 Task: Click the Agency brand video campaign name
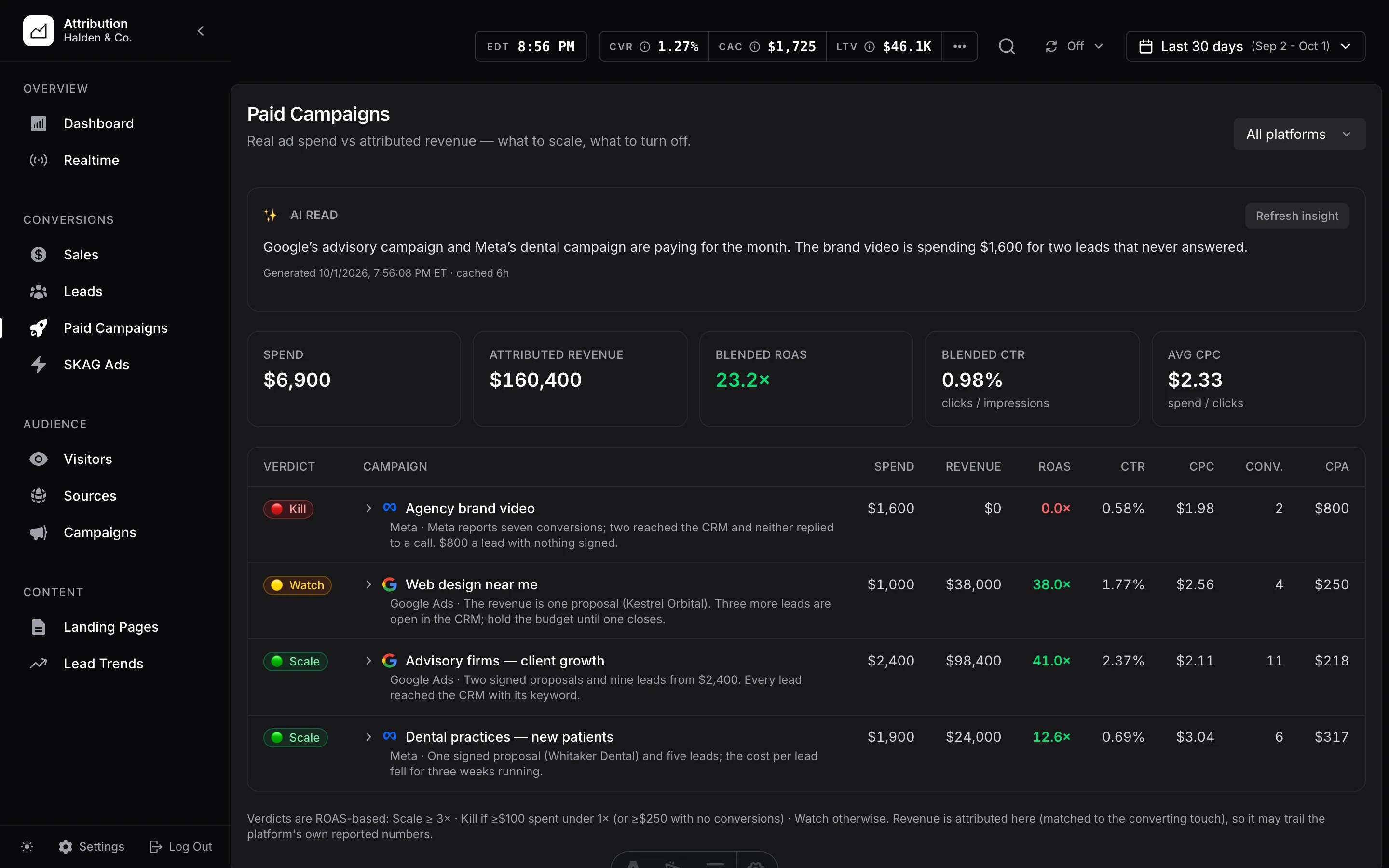coord(469,508)
